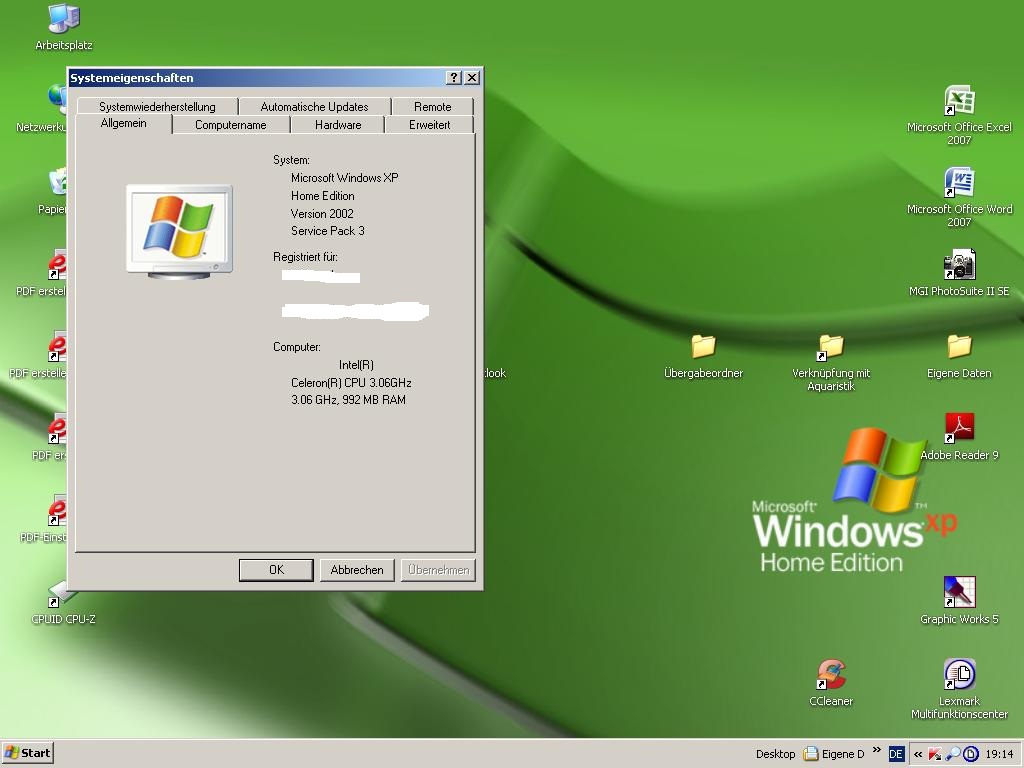Click the '3.06 GHz, 992 MB RAM' text
This screenshot has height=768, width=1024.
pyautogui.click(x=348, y=400)
